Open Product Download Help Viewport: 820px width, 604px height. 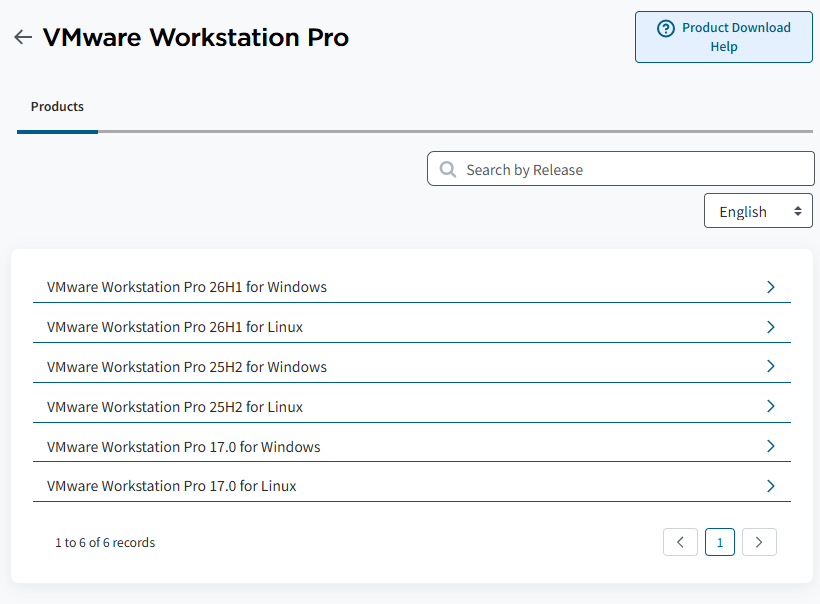pos(724,37)
